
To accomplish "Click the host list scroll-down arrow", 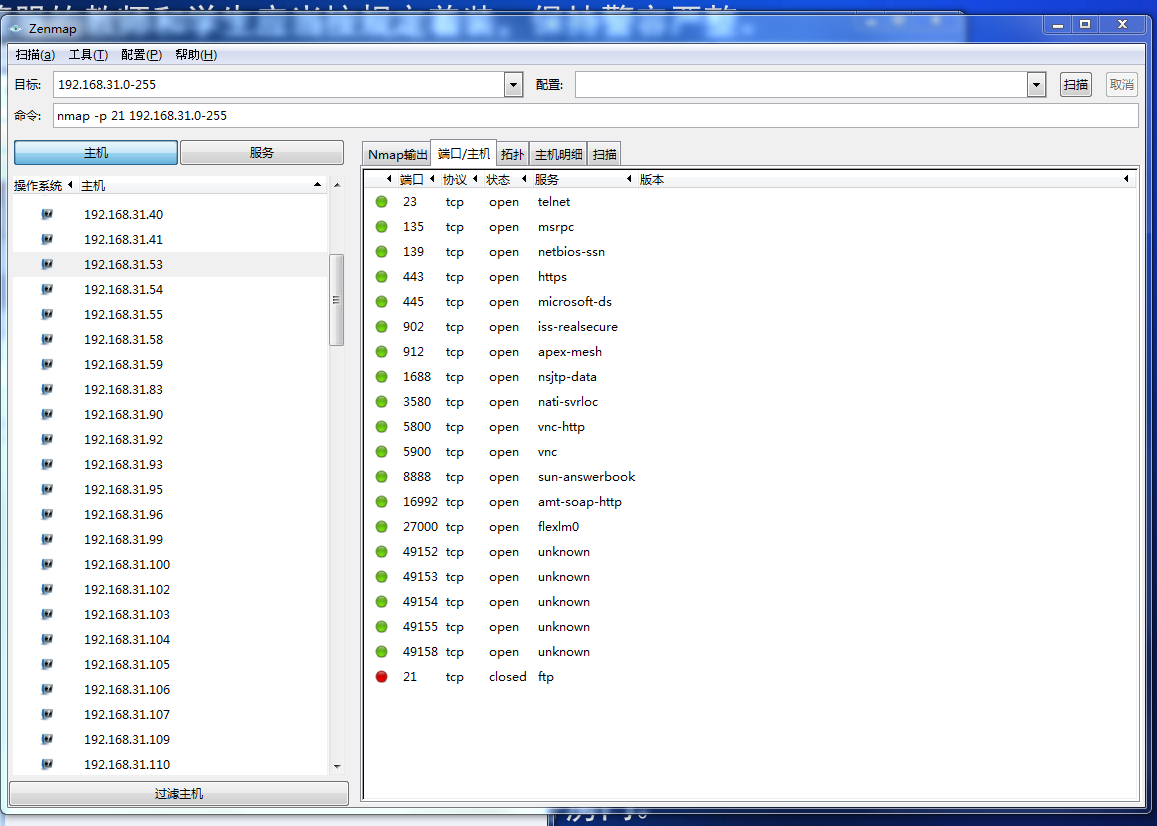I will click(x=336, y=767).
